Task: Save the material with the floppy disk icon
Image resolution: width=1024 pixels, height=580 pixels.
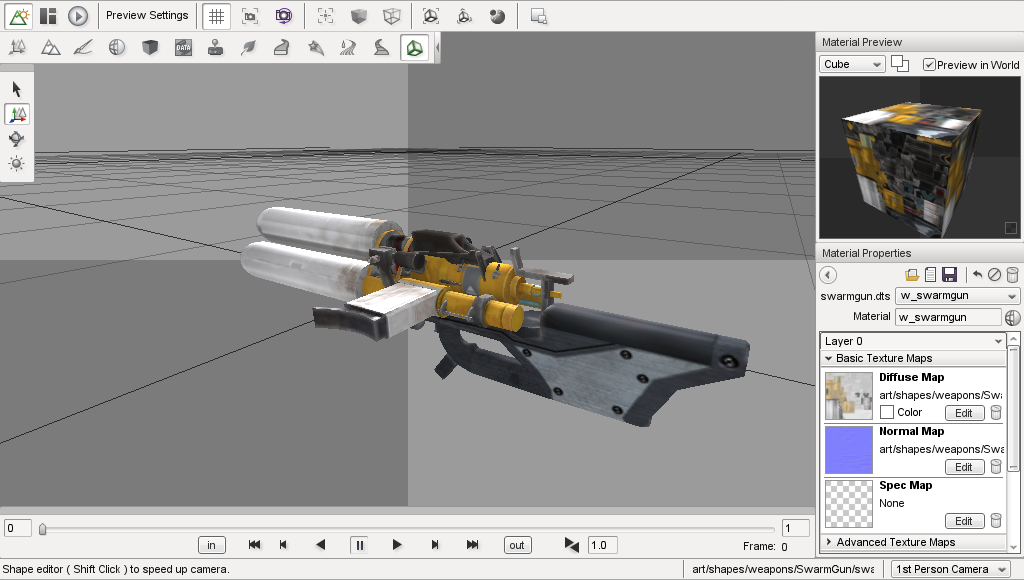Action: pyautogui.click(x=949, y=275)
